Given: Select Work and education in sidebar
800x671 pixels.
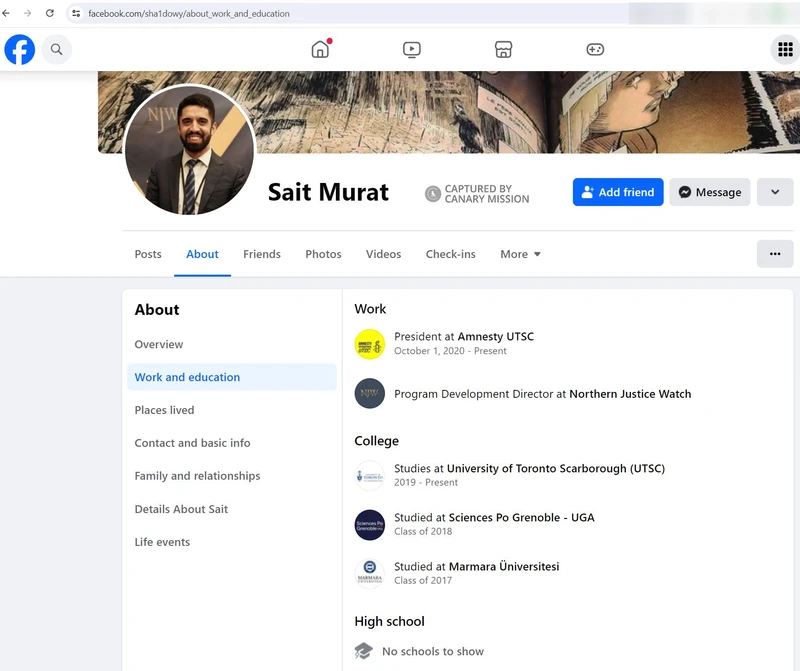Looking at the screenshot, I should click(232, 377).
